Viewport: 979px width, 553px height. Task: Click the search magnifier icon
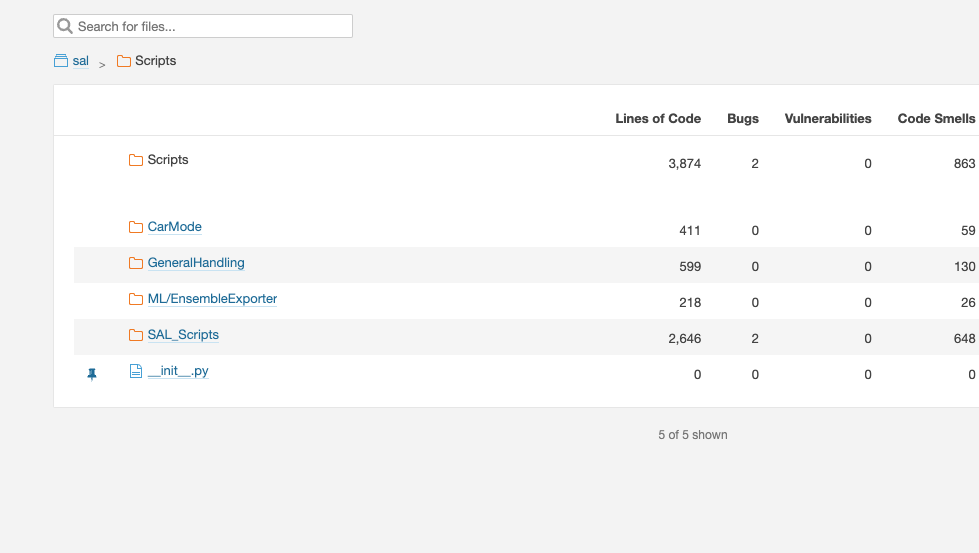click(x=65, y=26)
